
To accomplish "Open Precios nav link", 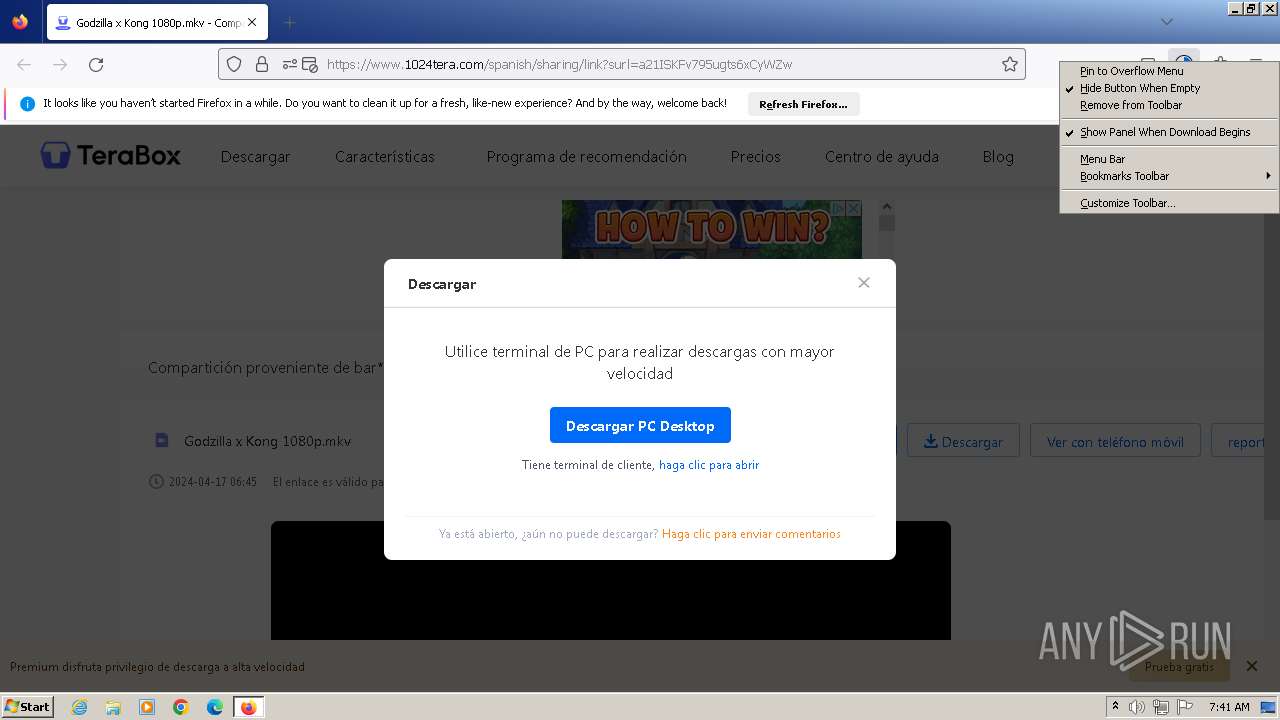I will (755, 157).
